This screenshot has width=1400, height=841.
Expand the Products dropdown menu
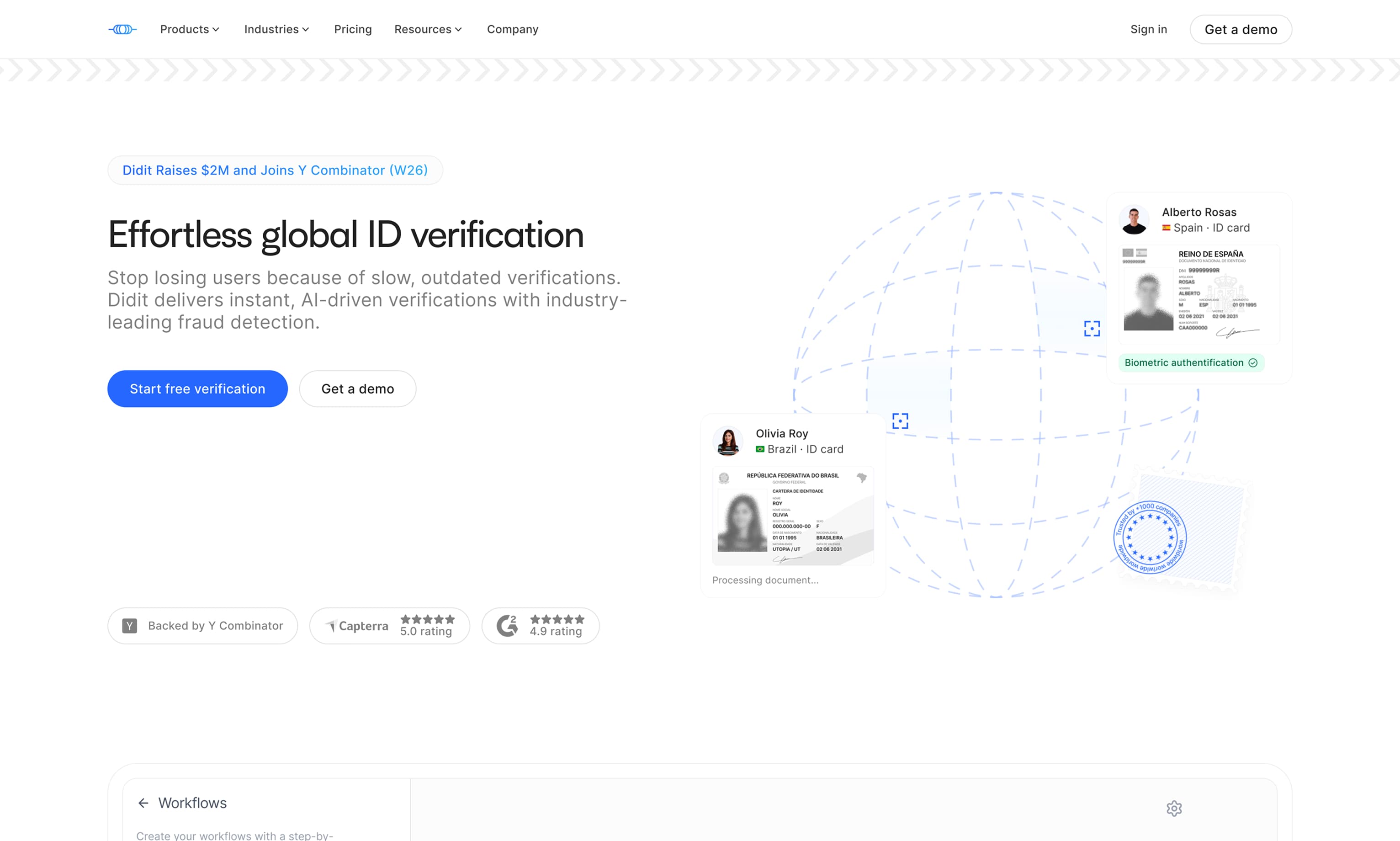click(x=189, y=29)
